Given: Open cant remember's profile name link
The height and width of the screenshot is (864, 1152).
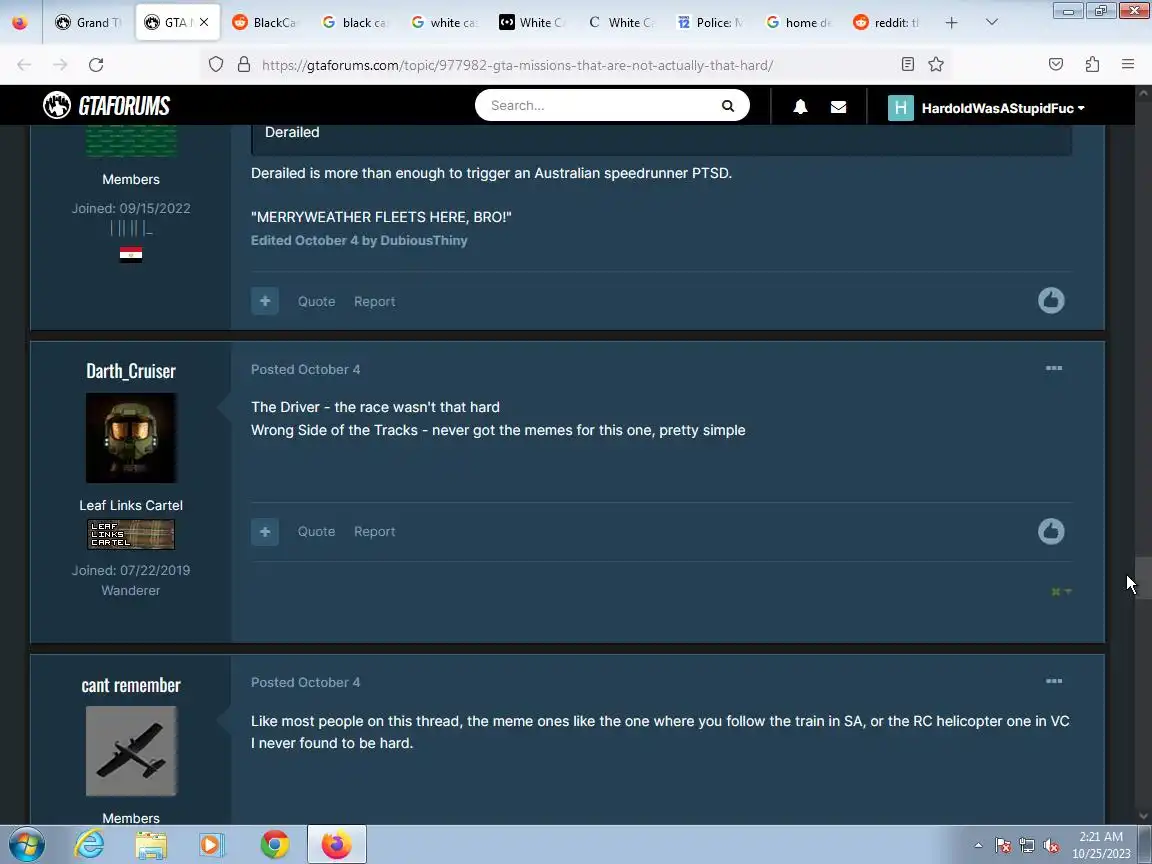Looking at the screenshot, I should pyautogui.click(x=131, y=685).
